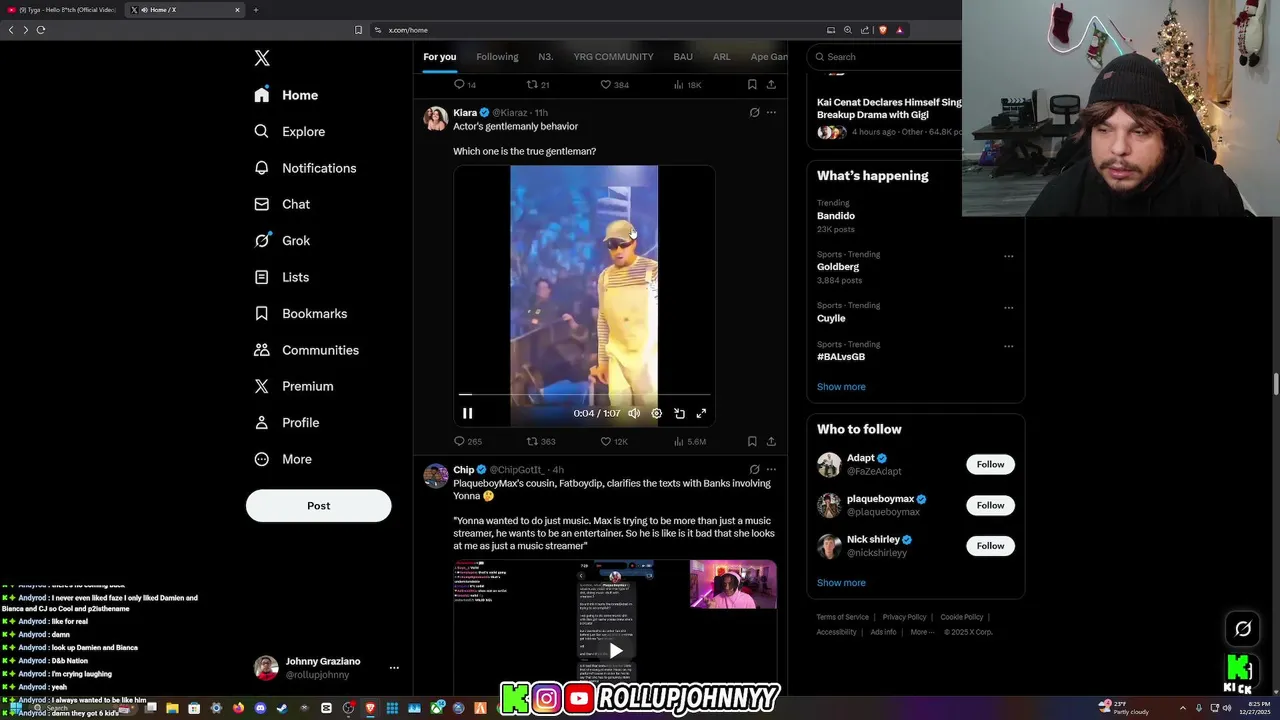
Task: Open account menu dots next to Johnny Graziano
Action: 394,668
